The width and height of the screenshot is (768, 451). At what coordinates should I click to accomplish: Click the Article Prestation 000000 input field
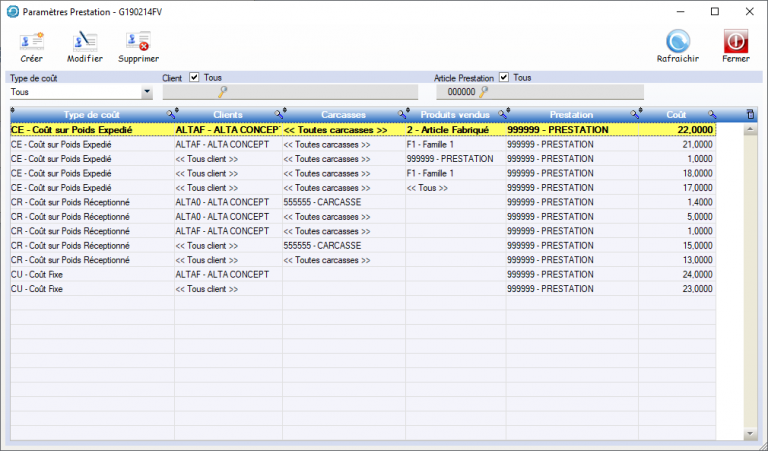tap(454, 93)
